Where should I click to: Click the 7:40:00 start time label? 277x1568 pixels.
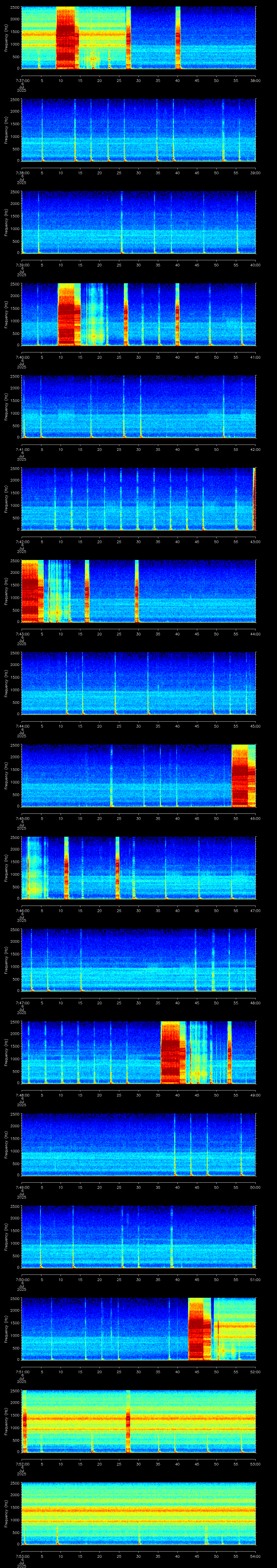tap(22, 357)
